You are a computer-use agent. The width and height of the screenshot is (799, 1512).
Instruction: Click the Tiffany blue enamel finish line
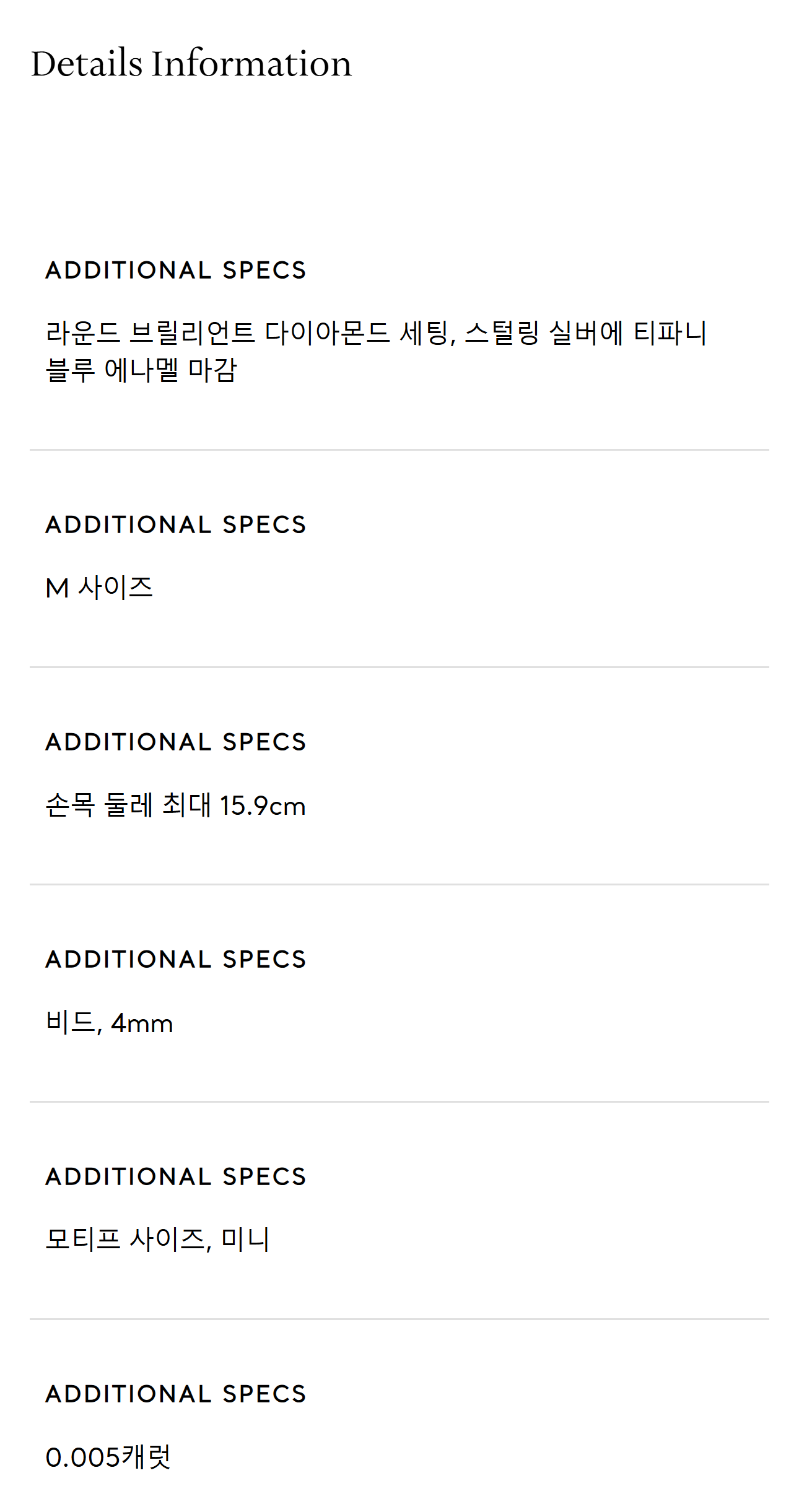(x=141, y=370)
